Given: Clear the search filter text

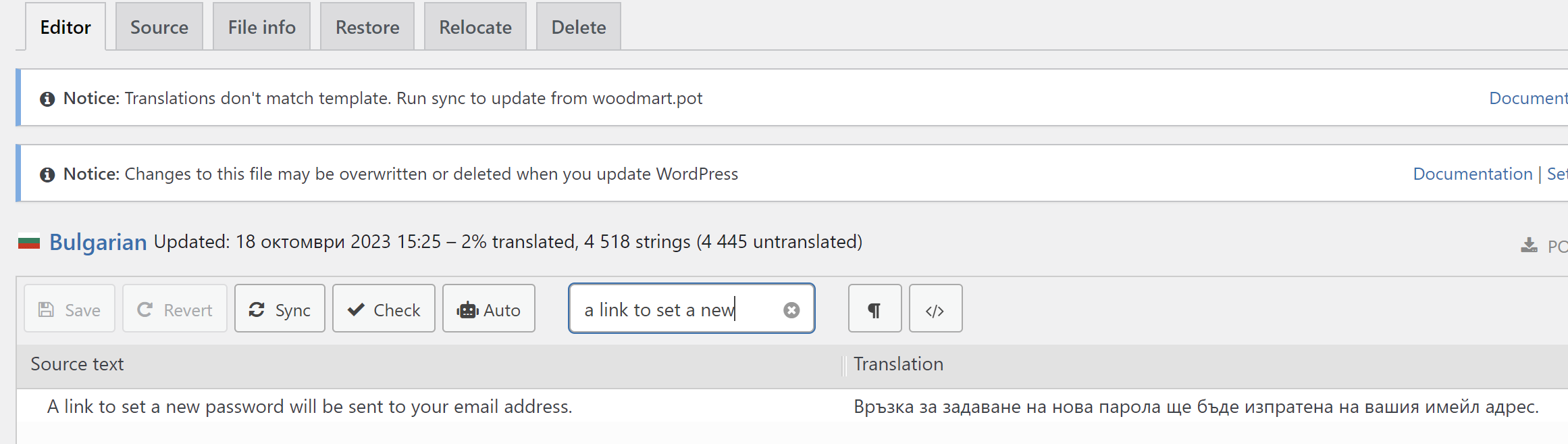Looking at the screenshot, I should (791, 310).
